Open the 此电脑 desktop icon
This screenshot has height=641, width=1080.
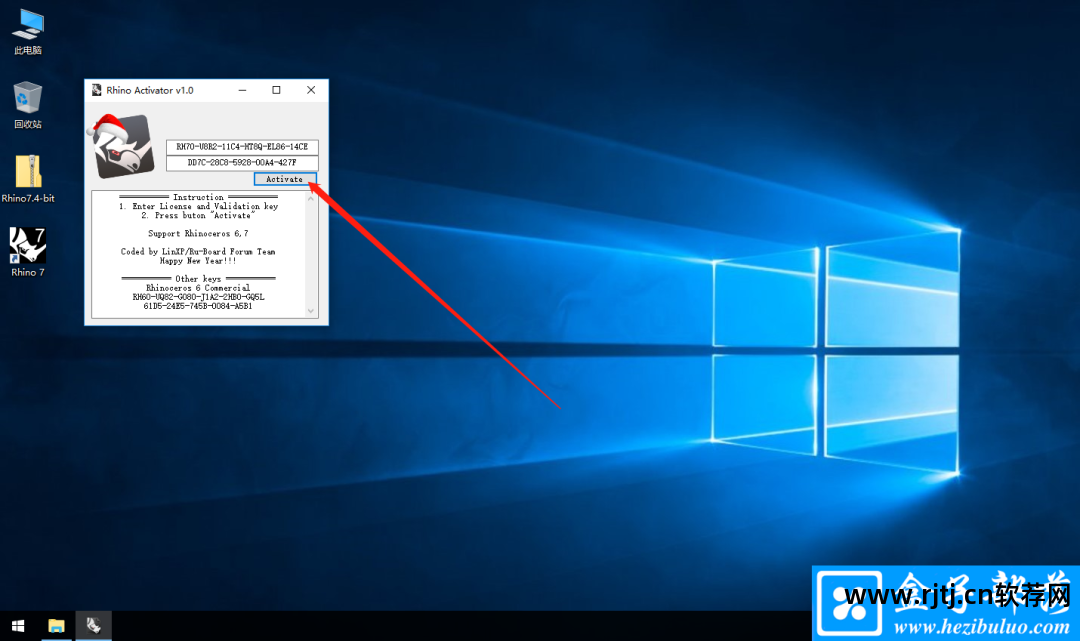pyautogui.click(x=28, y=32)
